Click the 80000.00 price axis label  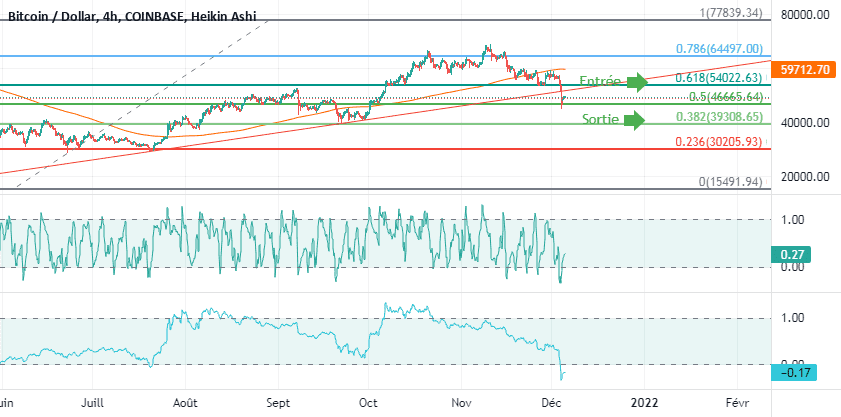(806, 14)
